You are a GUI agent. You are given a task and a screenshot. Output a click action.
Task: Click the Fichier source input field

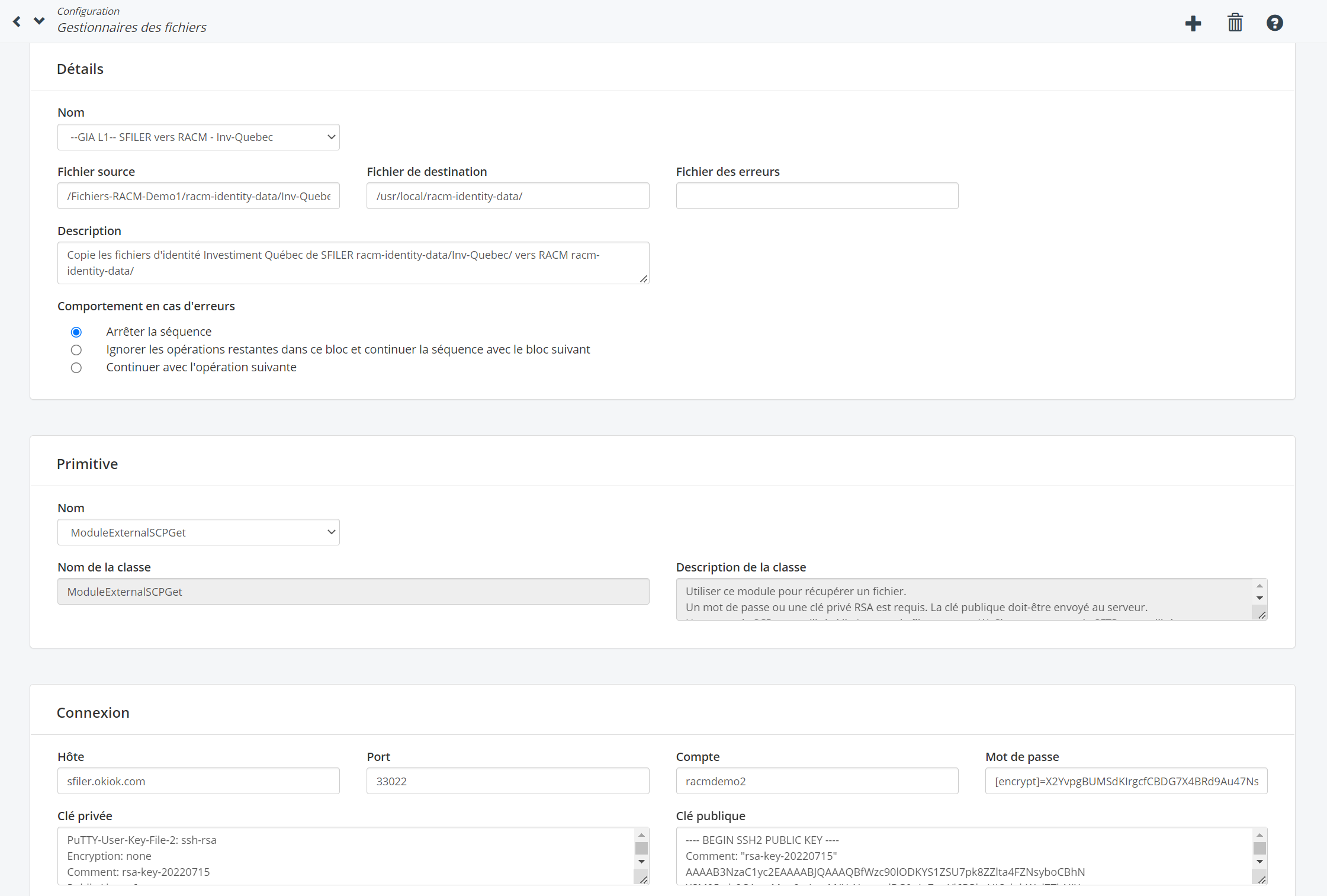pyautogui.click(x=198, y=196)
